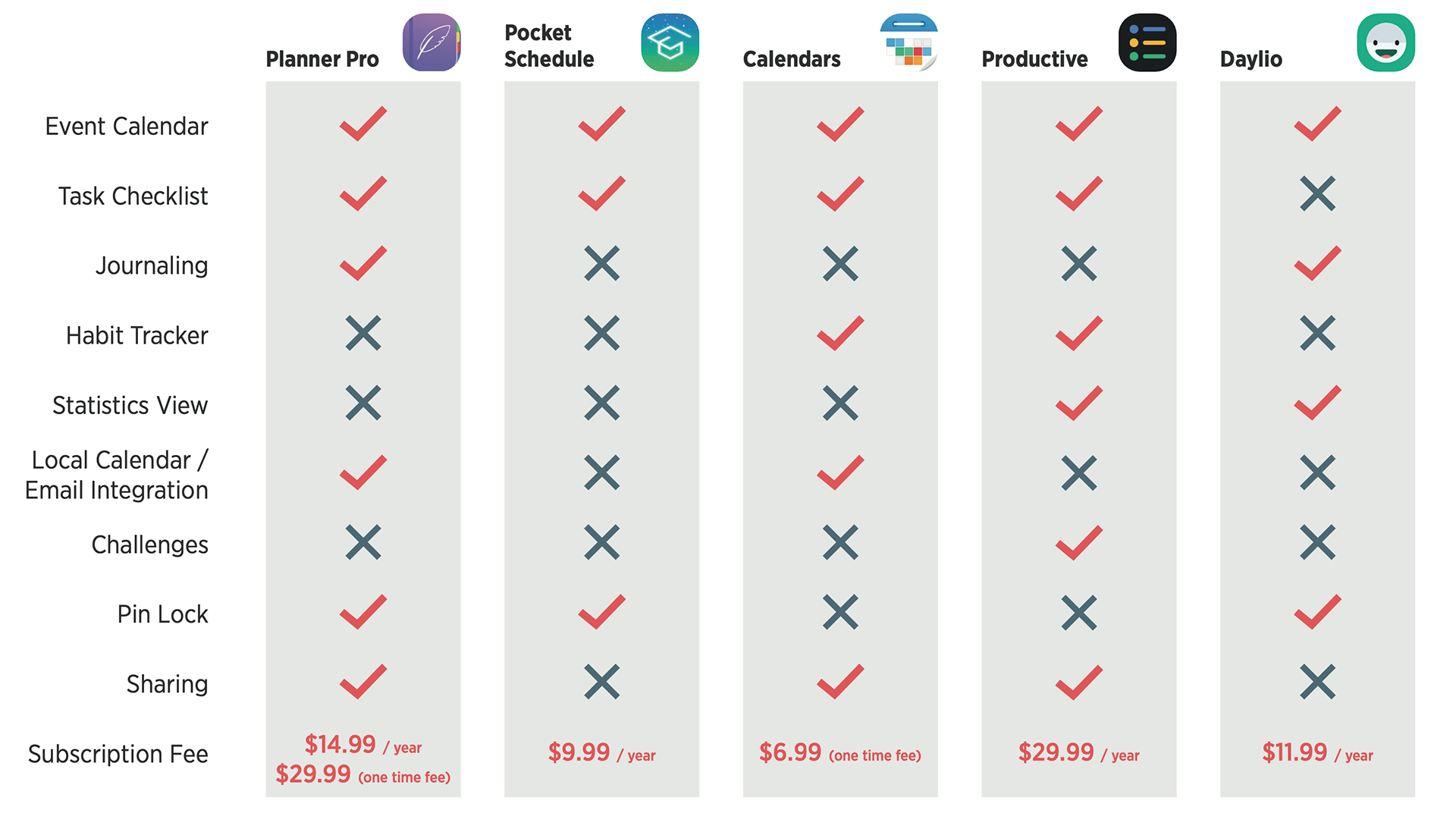Click Productive's $29.99 / year price
The image size is (1456, 838).
[1079, 752]
